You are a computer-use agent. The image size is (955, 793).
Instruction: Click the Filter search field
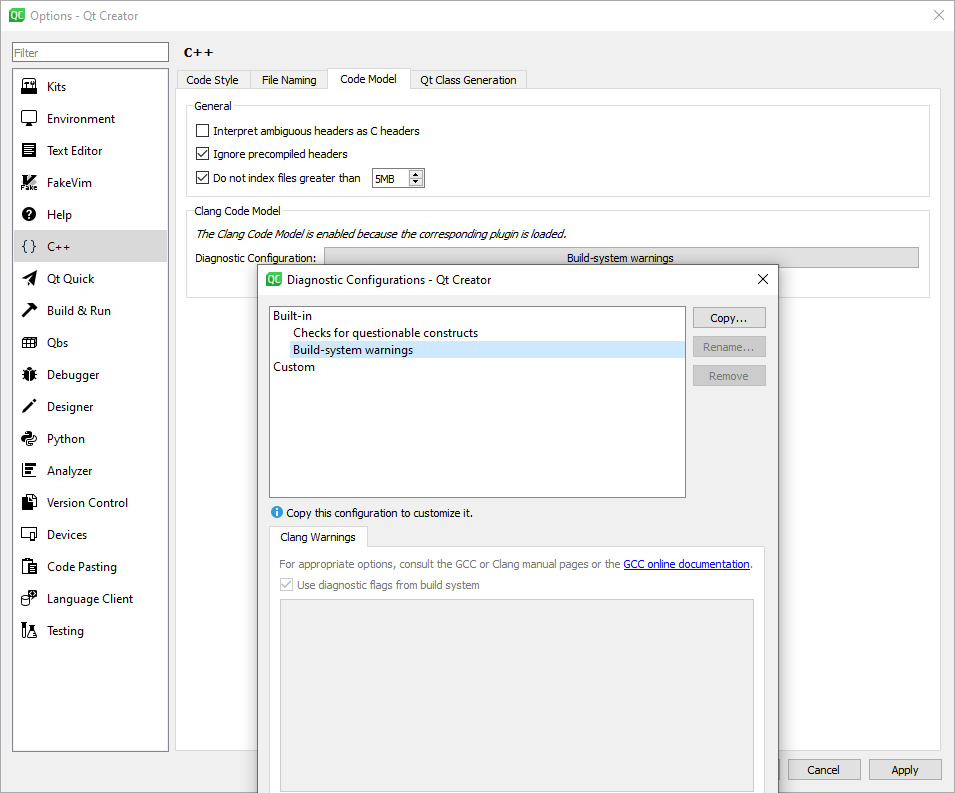pos(90,53)
